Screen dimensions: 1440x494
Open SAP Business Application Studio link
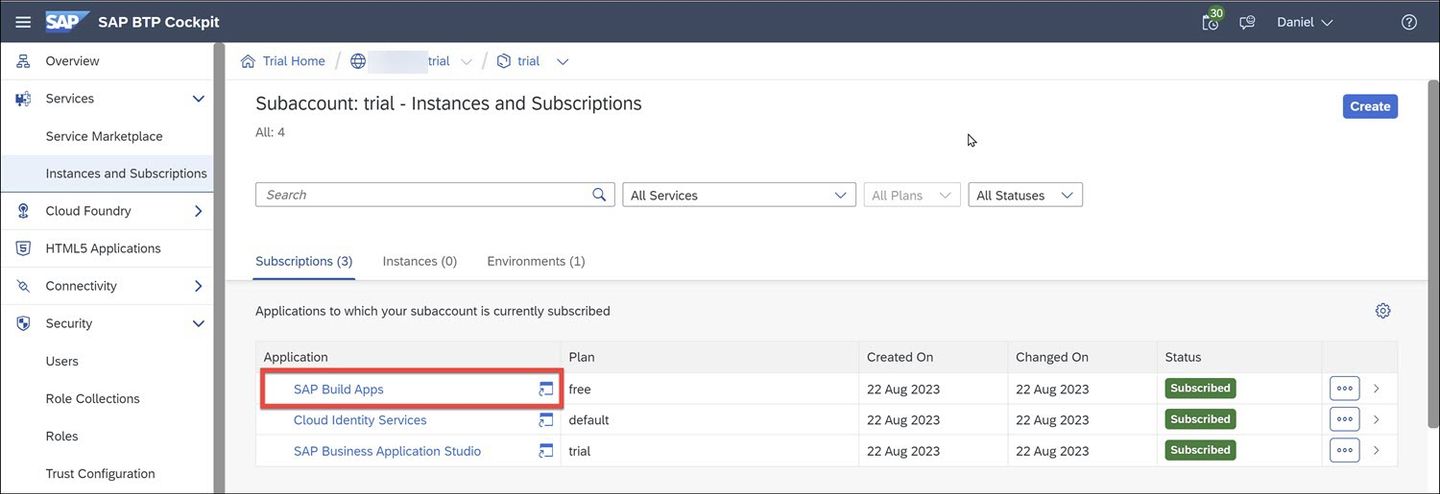tap(387, 451)
